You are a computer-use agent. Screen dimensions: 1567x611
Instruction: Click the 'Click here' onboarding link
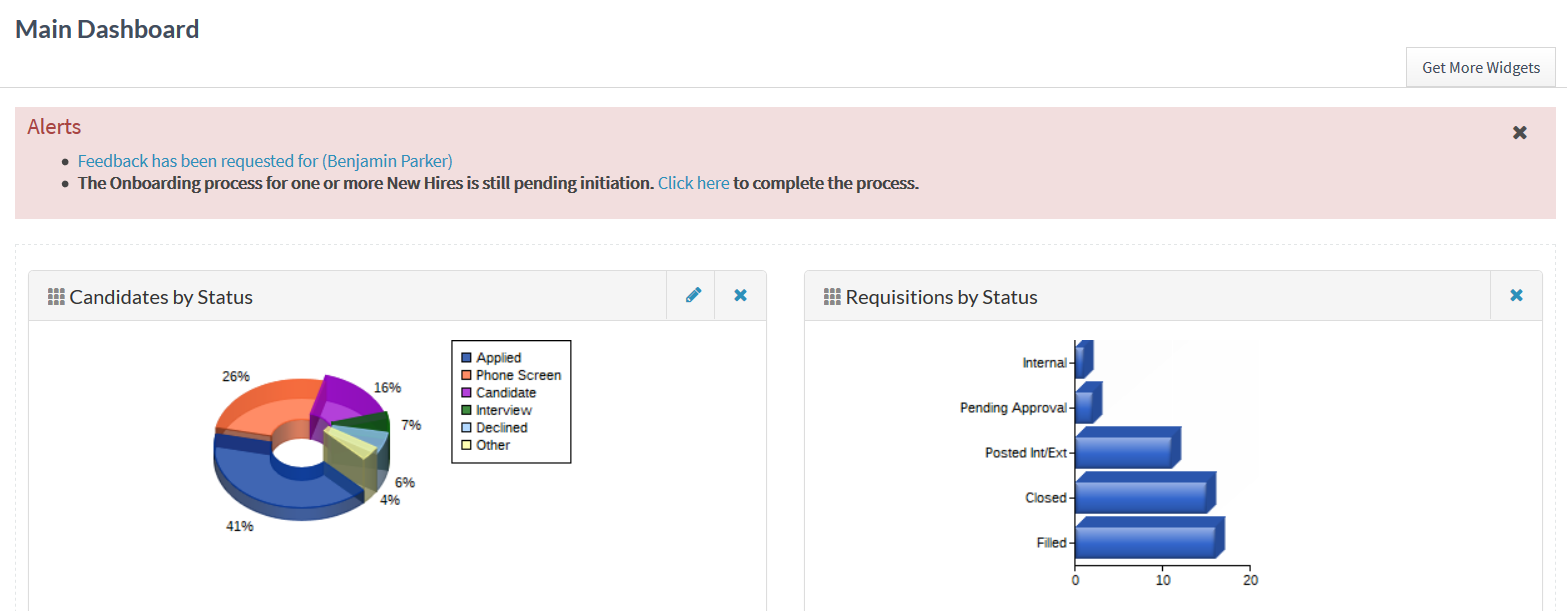[693, 183]
